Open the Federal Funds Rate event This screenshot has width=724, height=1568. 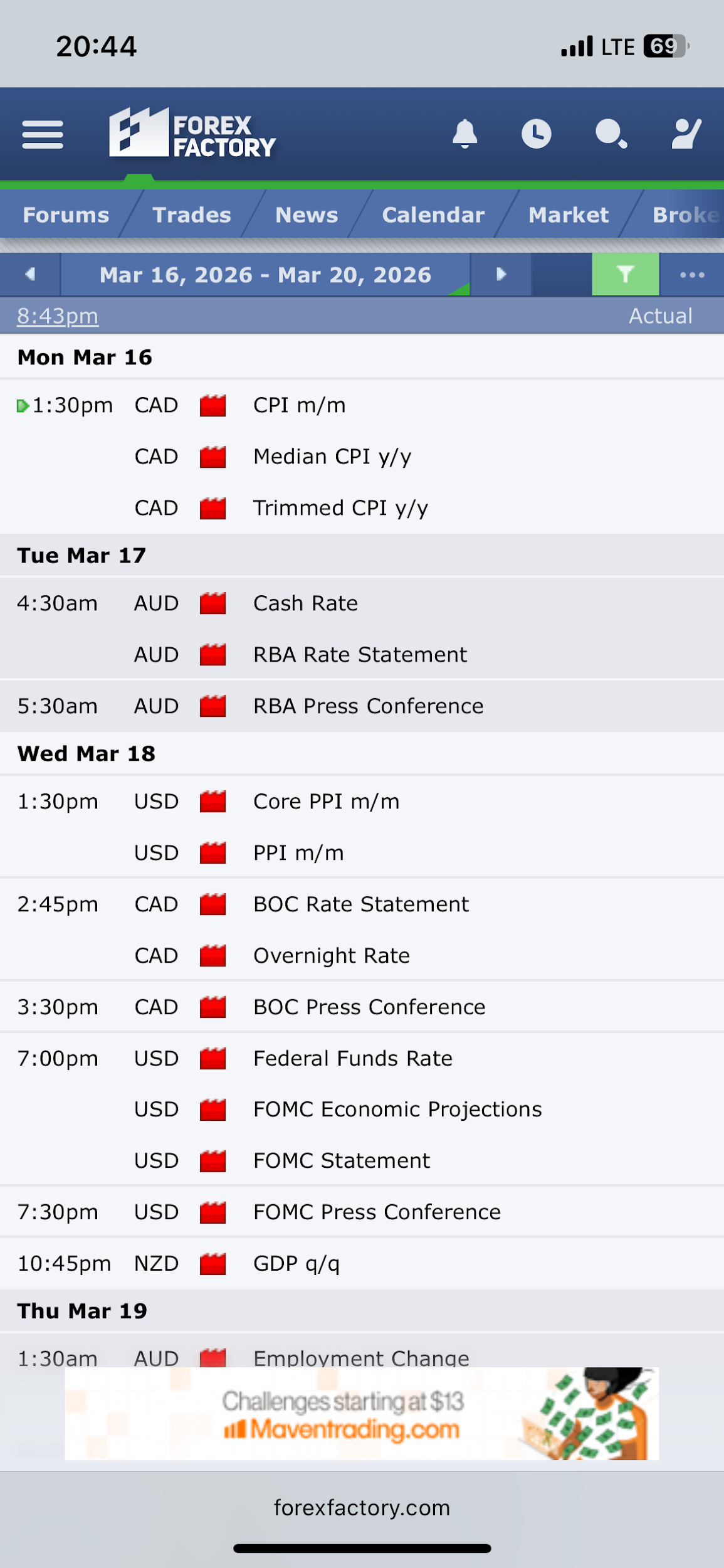(352, 1058)
